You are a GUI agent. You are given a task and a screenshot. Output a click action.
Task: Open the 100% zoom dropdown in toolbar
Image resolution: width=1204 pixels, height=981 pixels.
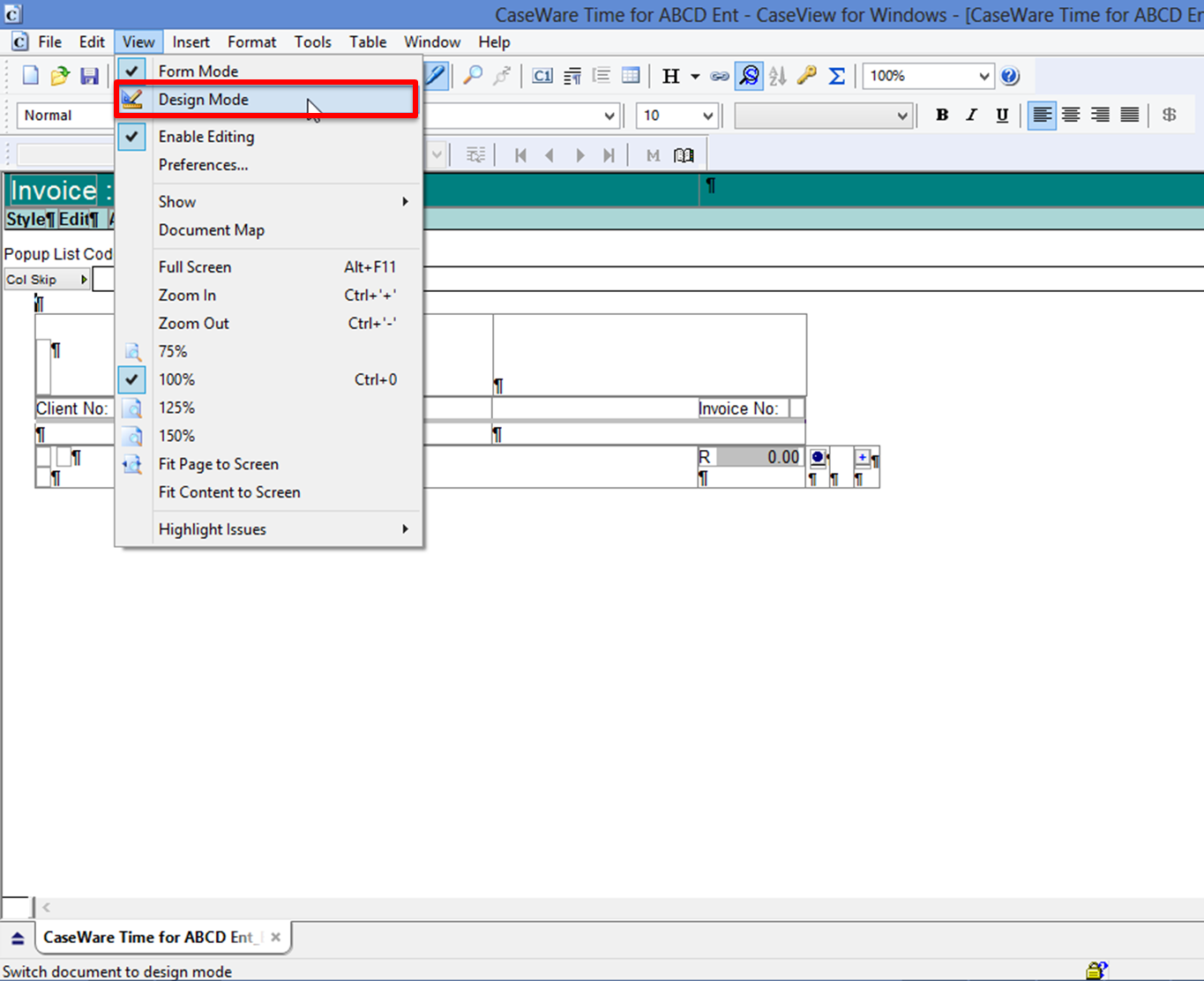coord(983,77)
